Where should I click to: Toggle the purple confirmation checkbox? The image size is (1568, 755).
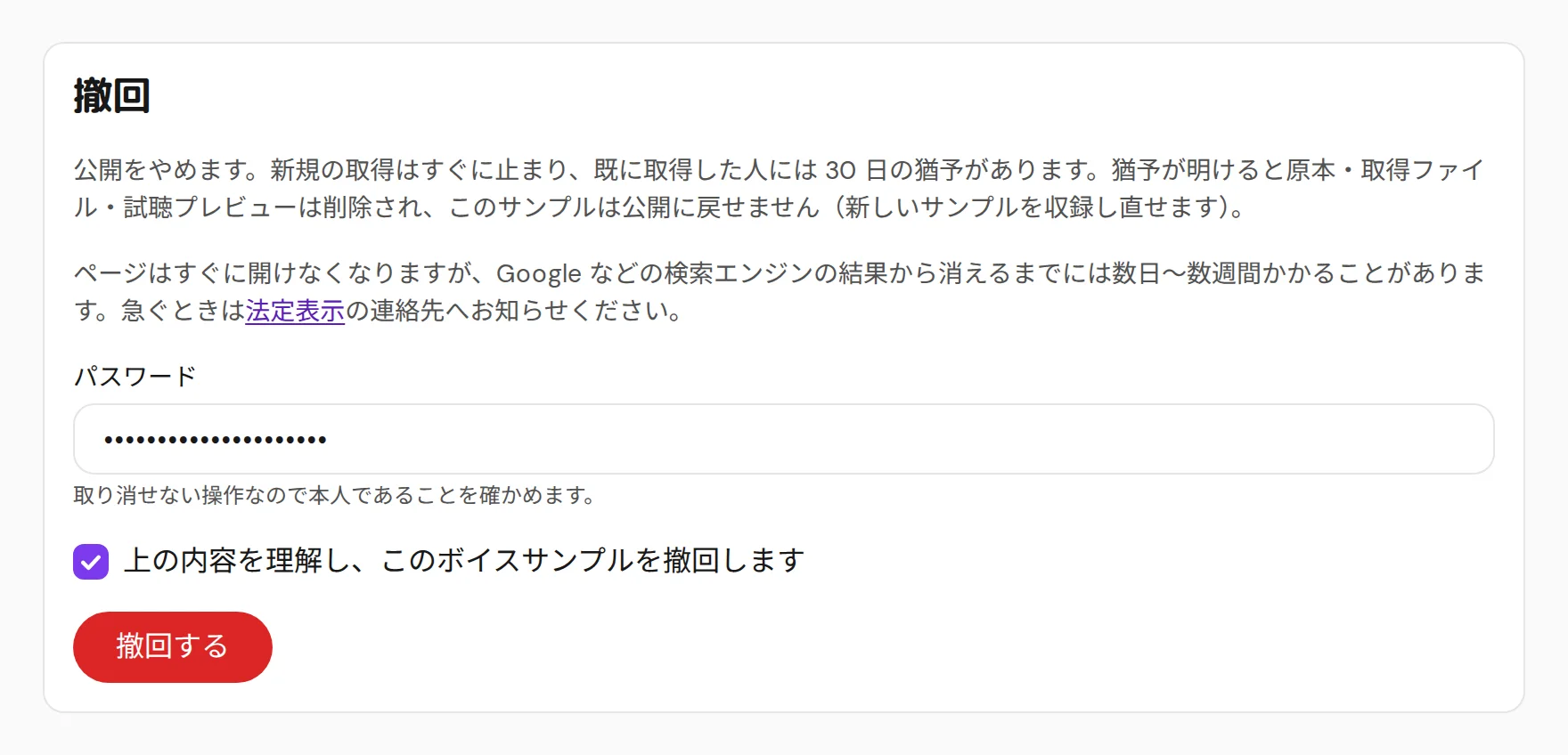pos(91,562)
